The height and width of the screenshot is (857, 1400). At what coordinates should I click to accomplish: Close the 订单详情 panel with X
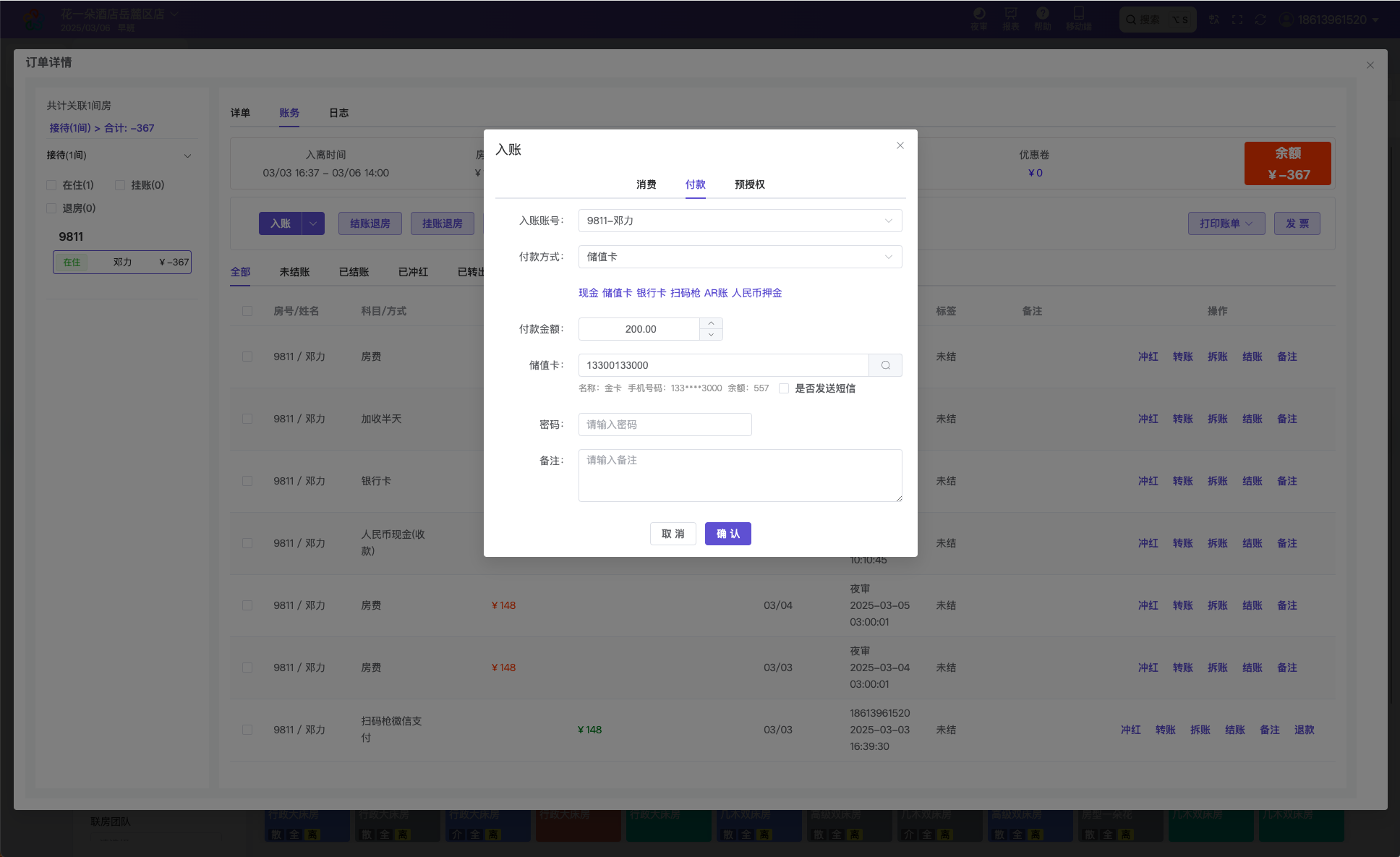(x=1370, y=65)
